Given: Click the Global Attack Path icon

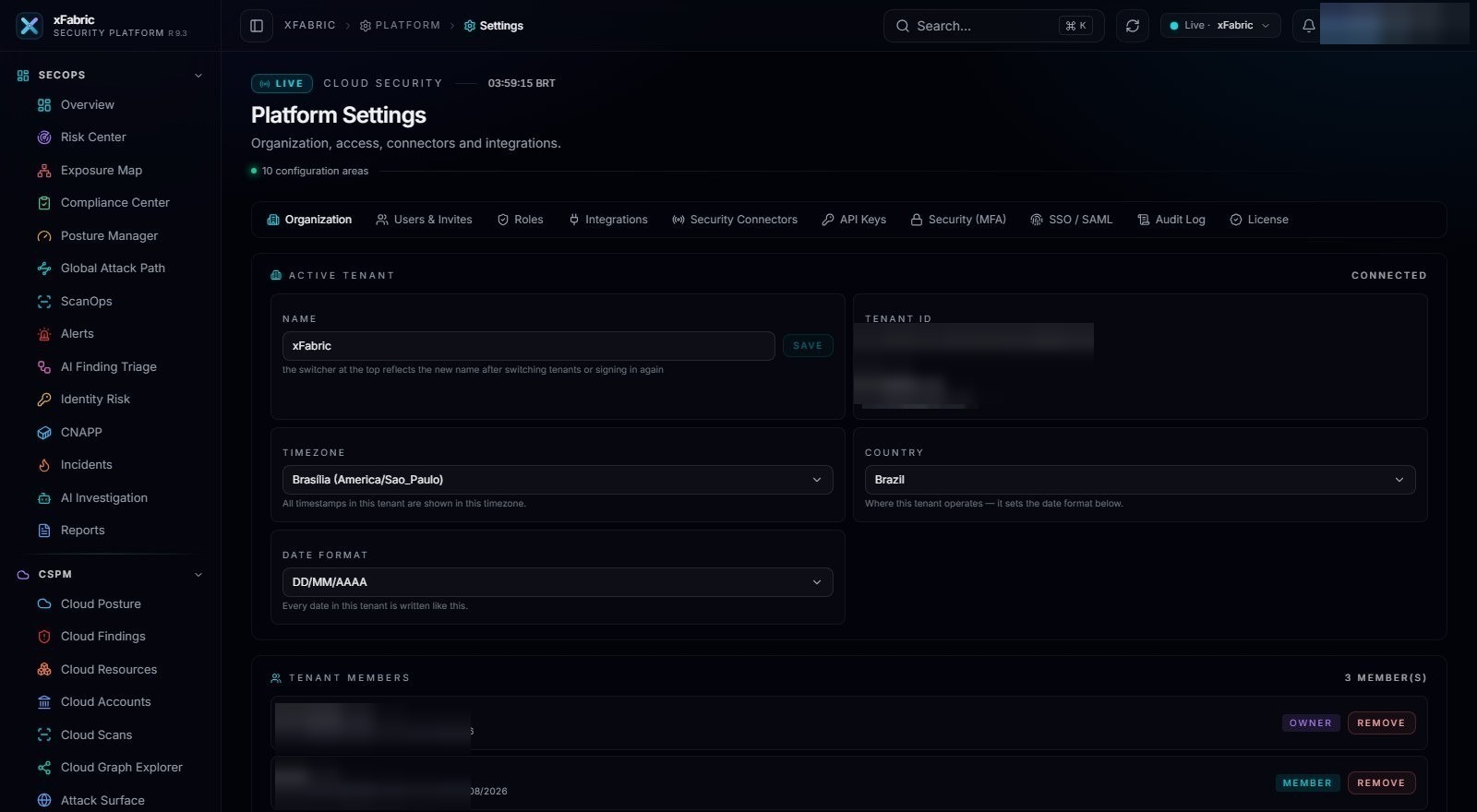Looking at the screenshot, I should [44, 269].
